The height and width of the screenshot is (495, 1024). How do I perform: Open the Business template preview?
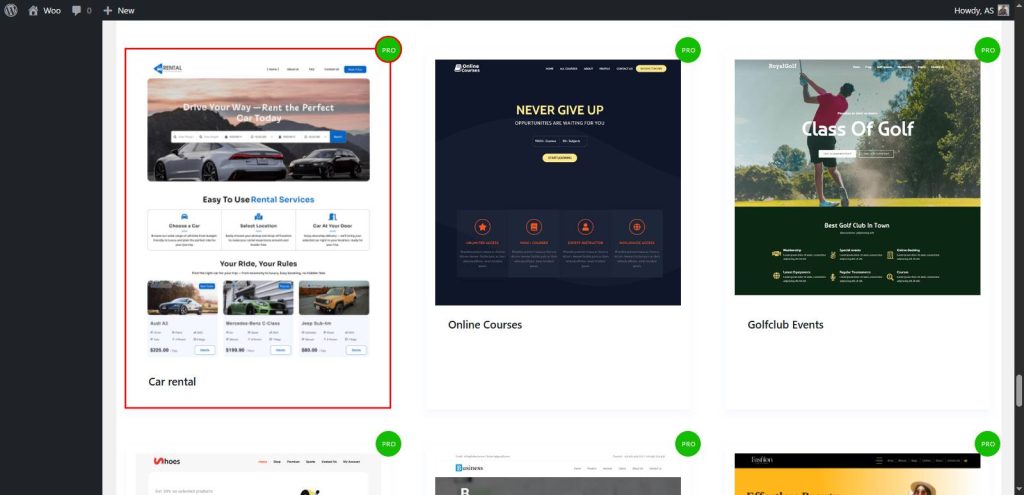[x=558, y=474]
